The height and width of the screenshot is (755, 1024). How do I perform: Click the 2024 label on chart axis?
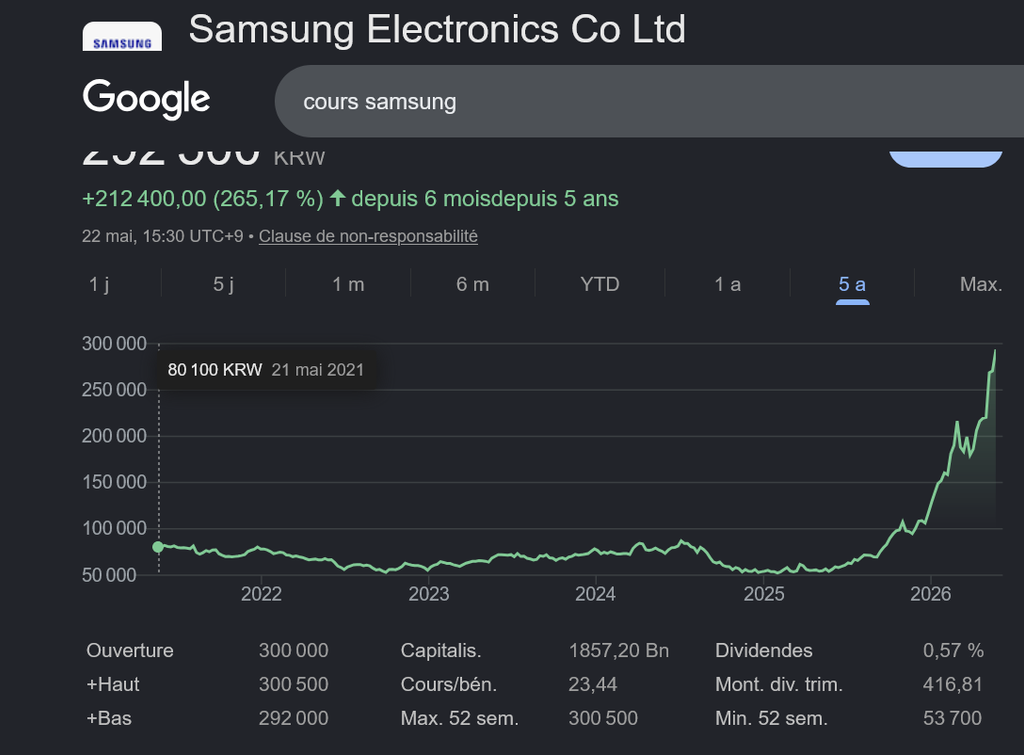click(x=595, y=594)
